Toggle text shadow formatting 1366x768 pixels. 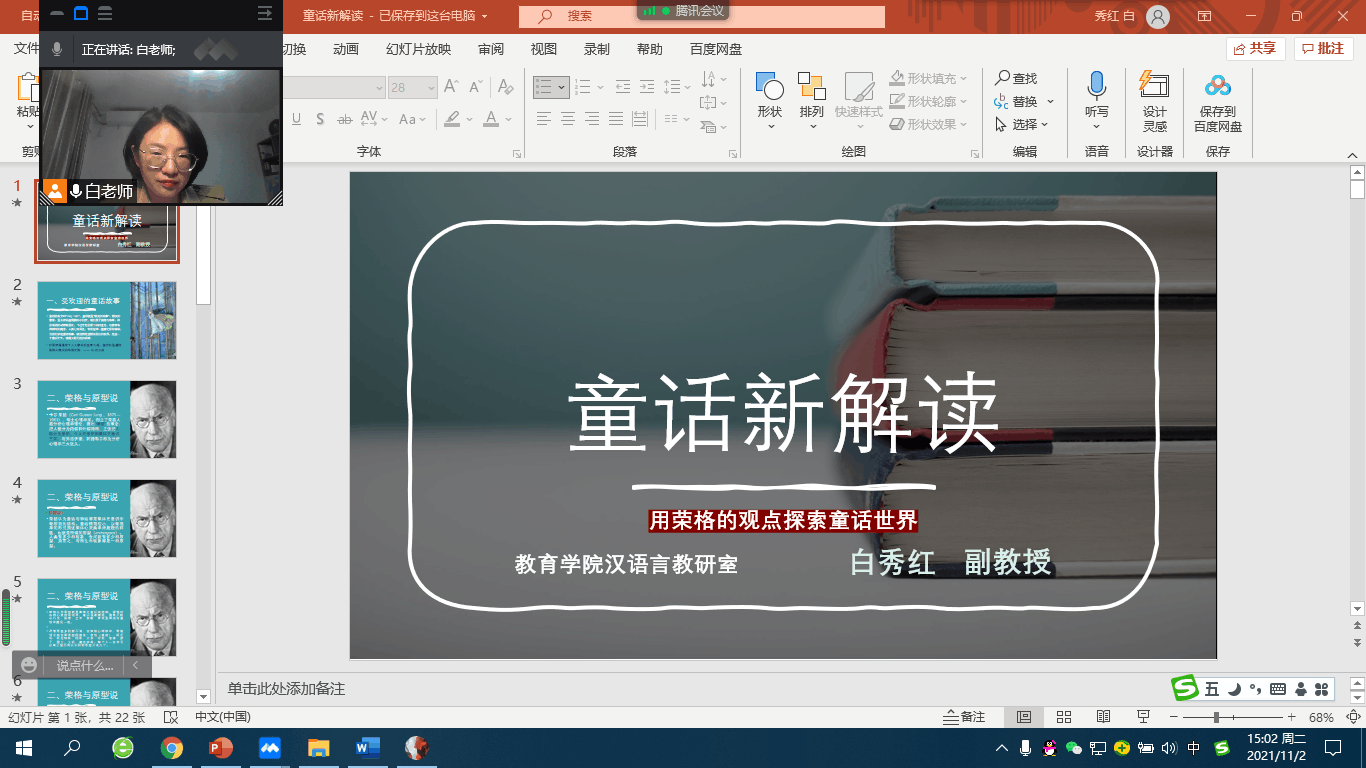point(320,119)
